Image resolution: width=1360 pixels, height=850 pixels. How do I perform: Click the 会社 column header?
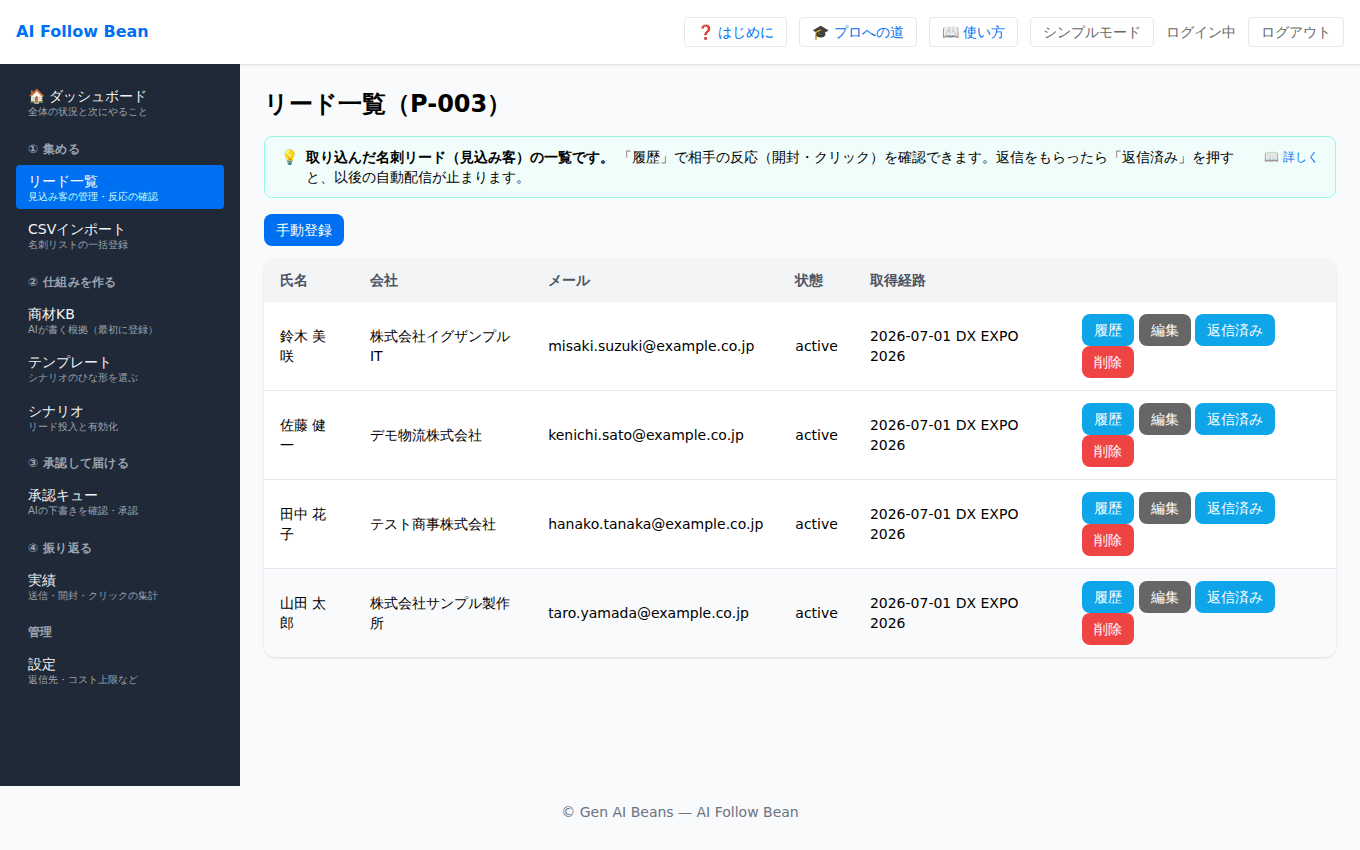click(x=384, y=280)
